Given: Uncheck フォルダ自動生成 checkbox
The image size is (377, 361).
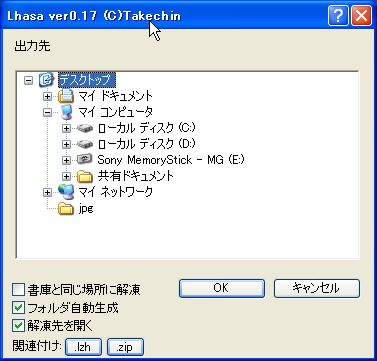Looking at the screenshot, I should click(18, 308).
